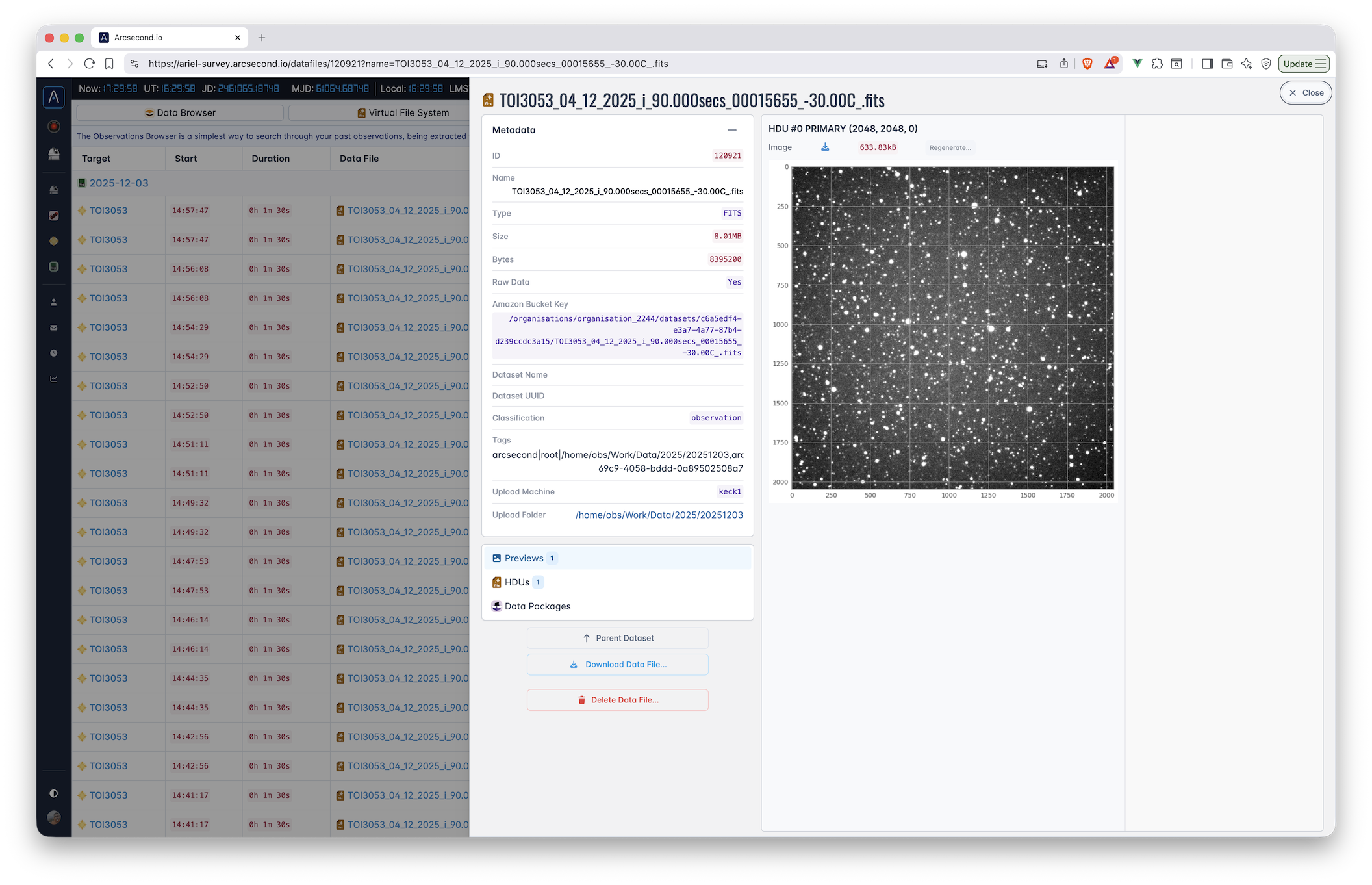
Task: Toggle the browser sidebar panel icon
Action: [x=1208, y=64]
